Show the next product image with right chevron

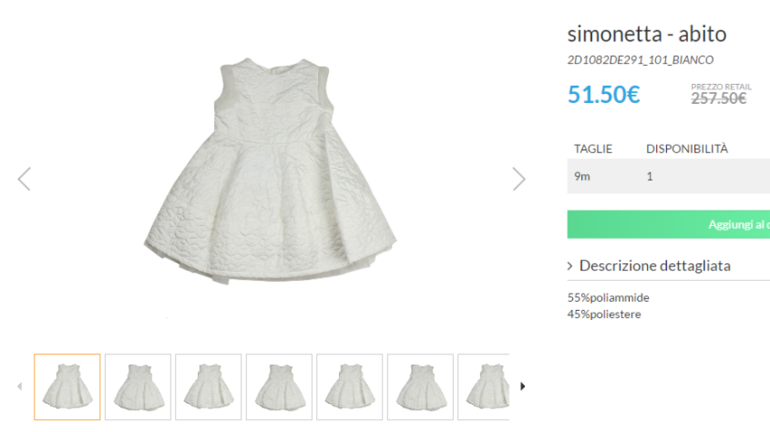(518, 179)
